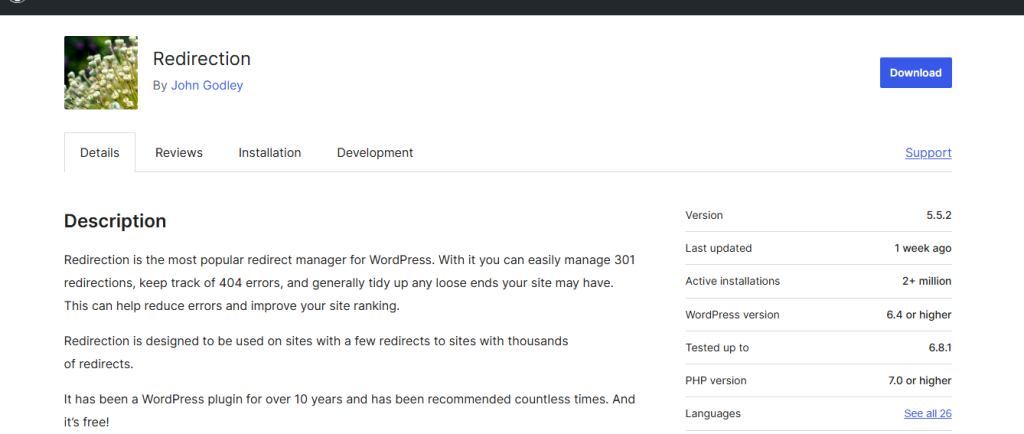The height and width of the screenshot is (434, 1024).
Task: Click the PHP version 7.0 or higher value
Action: click(x=918, y=381)
